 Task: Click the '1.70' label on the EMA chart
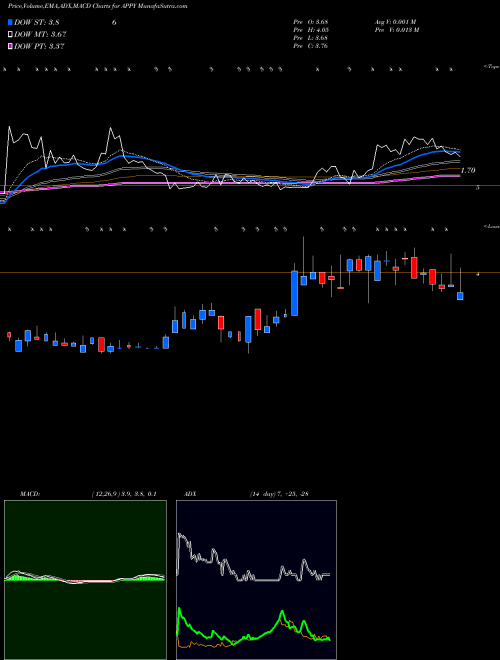(x=468, y=170)
